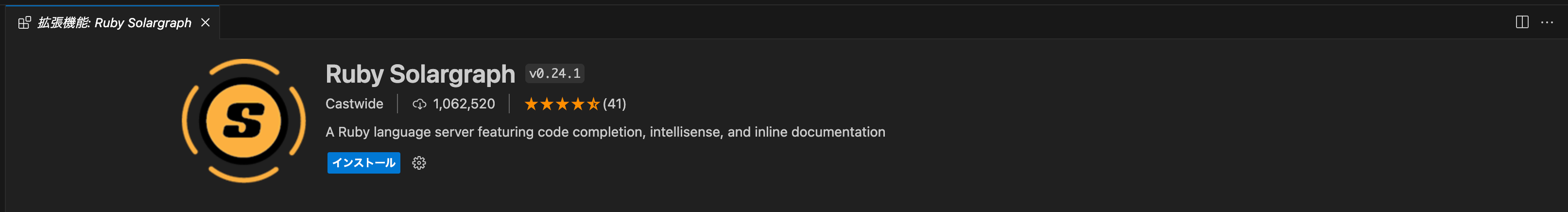Screen dimensions: 1568x212
Task: Click the v0.24.1 version badge
Action: pos(554,74)
